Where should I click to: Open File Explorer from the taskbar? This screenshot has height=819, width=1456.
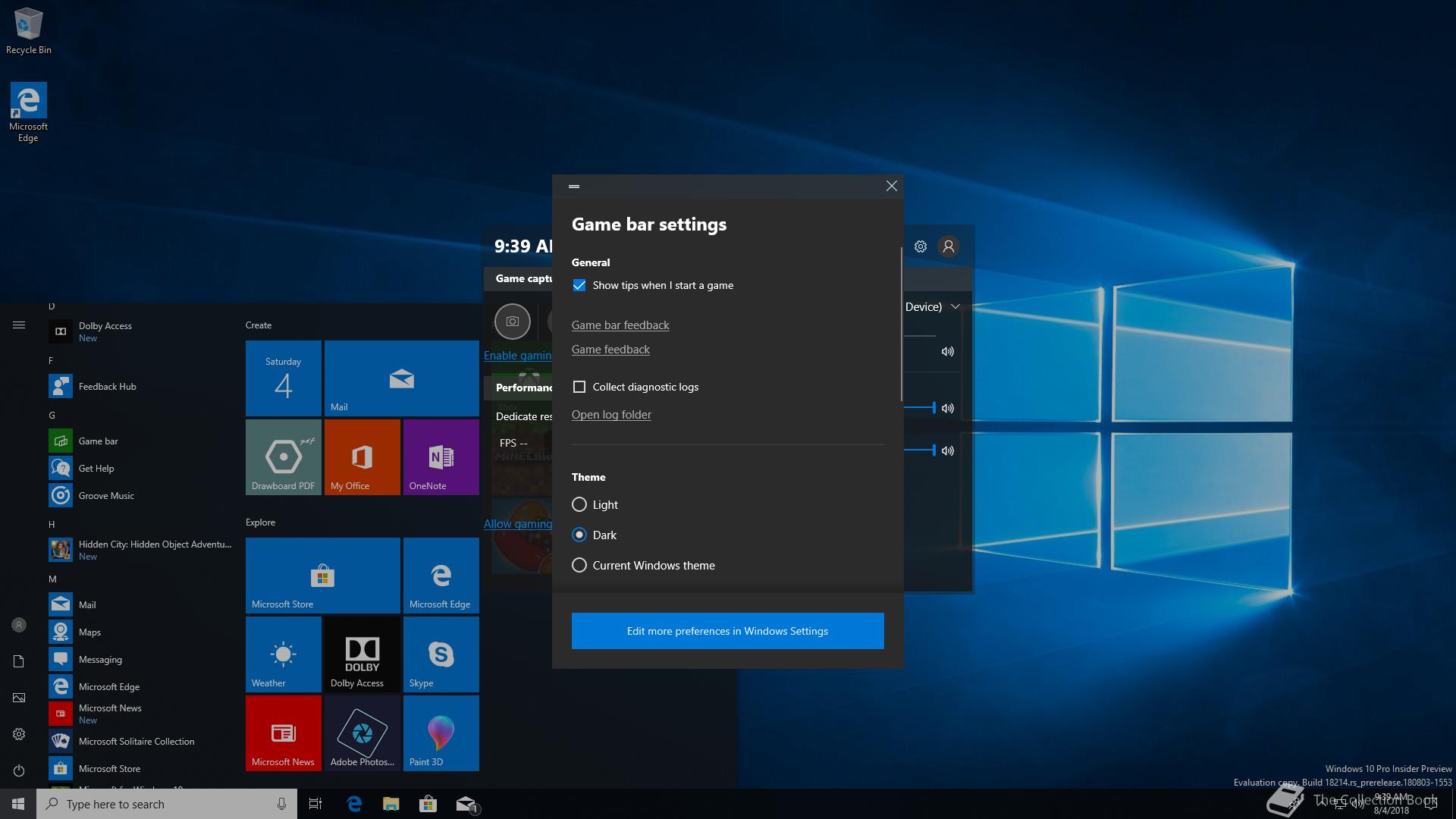(x=391, y=804)
